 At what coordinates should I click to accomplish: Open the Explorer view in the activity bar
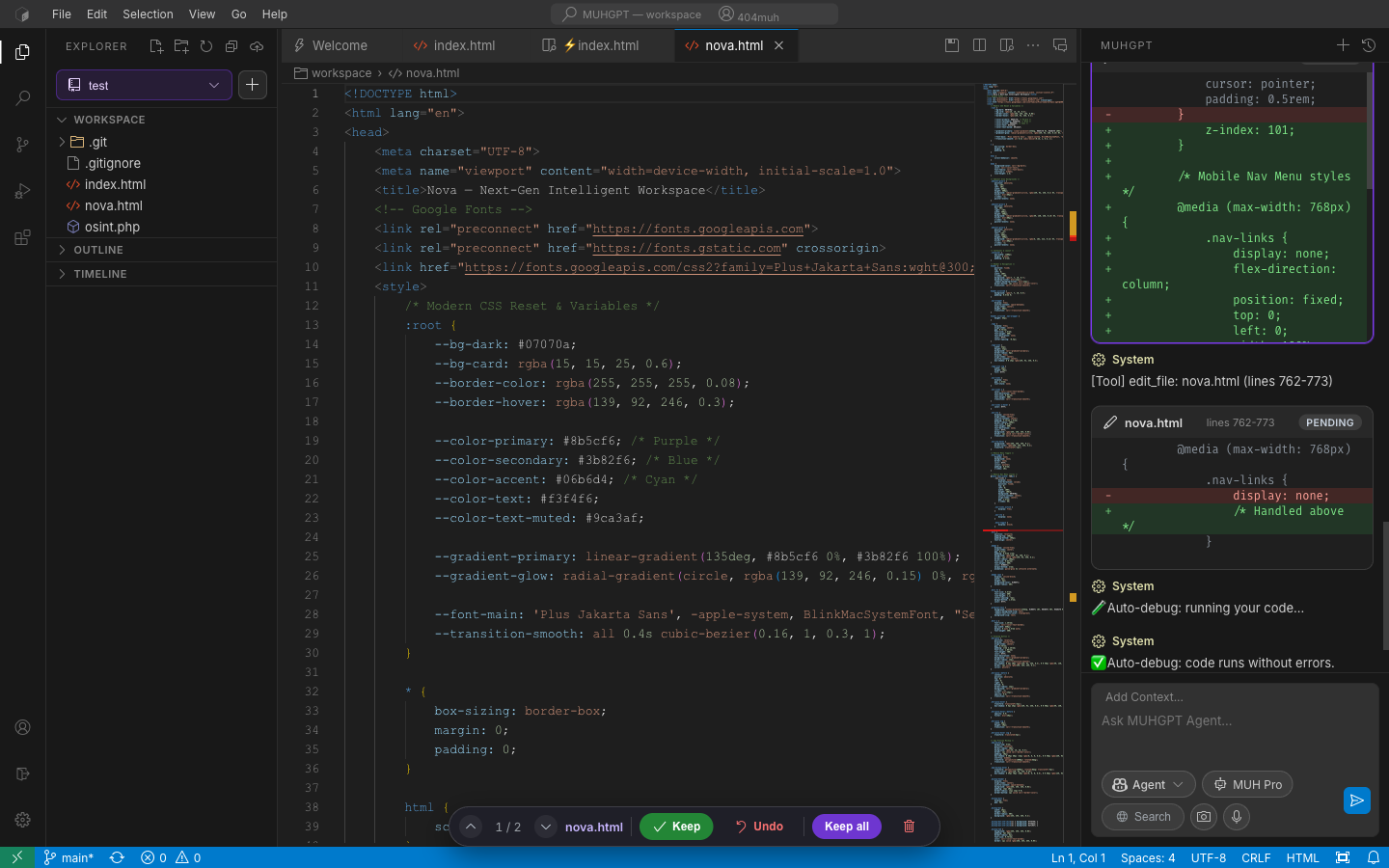(x=22, y=51)
